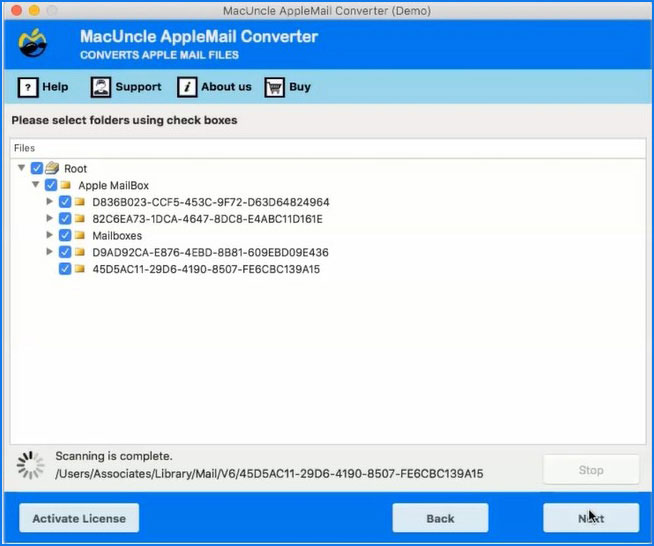Go Back to previous step
Image resolution: width=654 pixels, height=546 pixels.
[440, 518]
